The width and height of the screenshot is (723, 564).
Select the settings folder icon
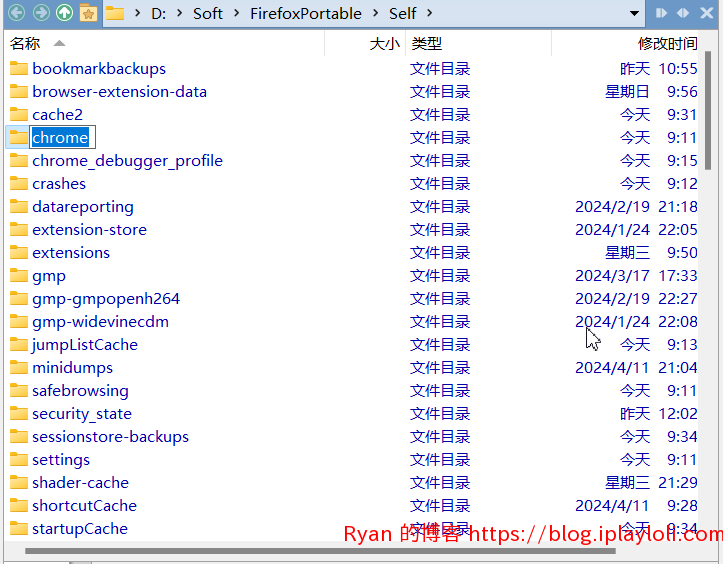pyautogui.click(x=19, y=459)
